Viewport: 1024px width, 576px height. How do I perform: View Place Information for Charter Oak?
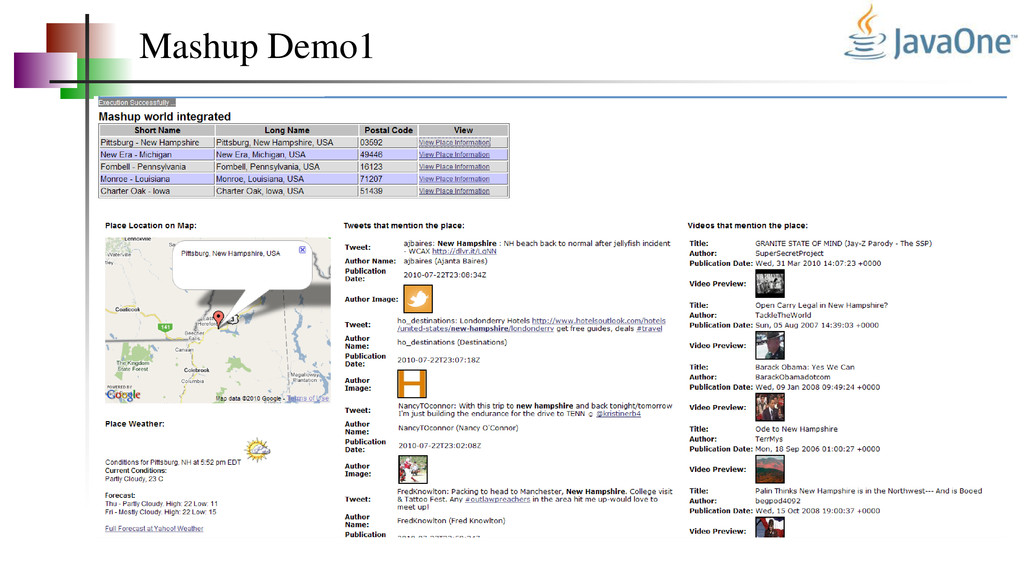click(455, 191)
